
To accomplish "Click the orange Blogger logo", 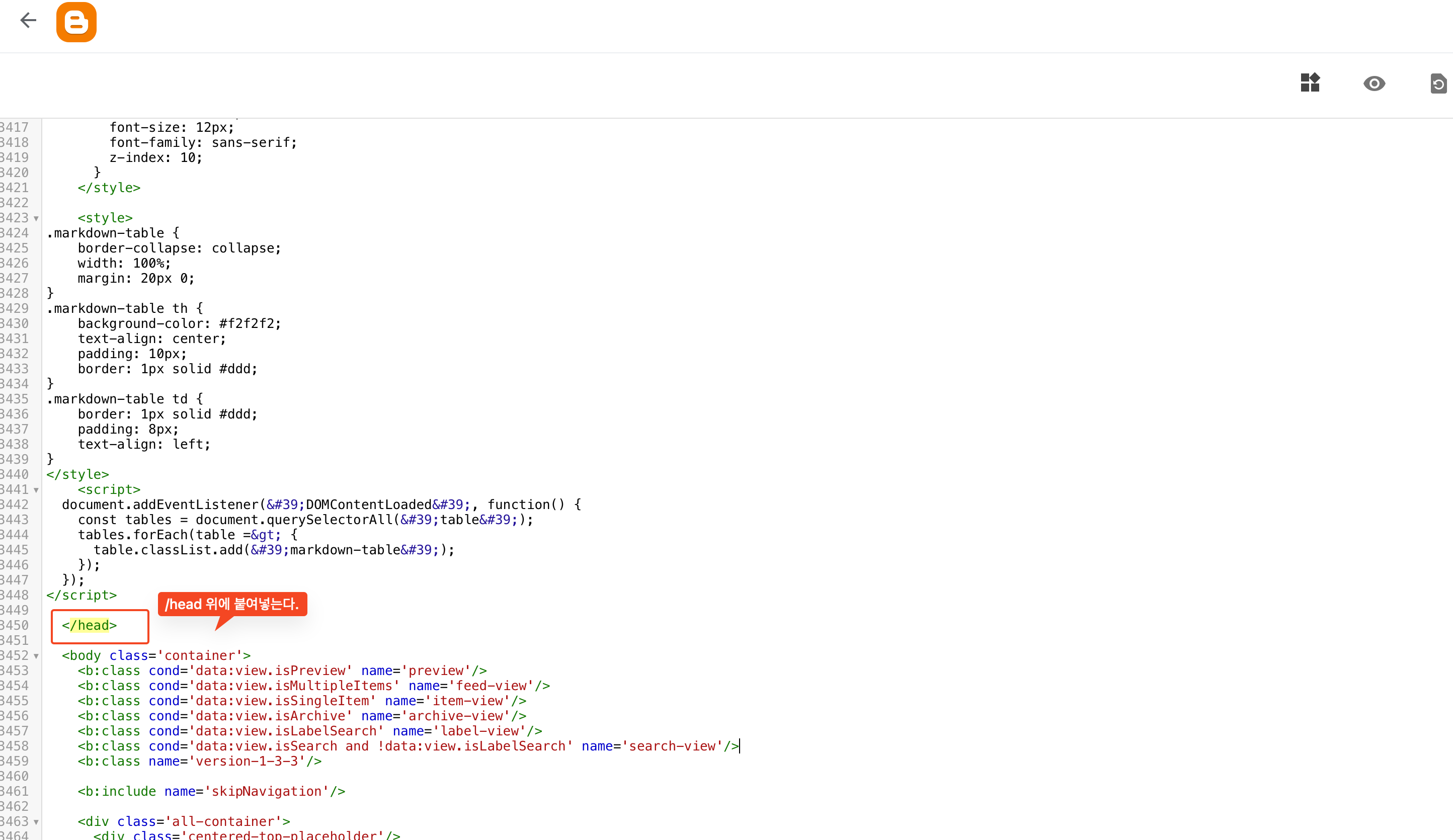I will [x=76, y=22].
